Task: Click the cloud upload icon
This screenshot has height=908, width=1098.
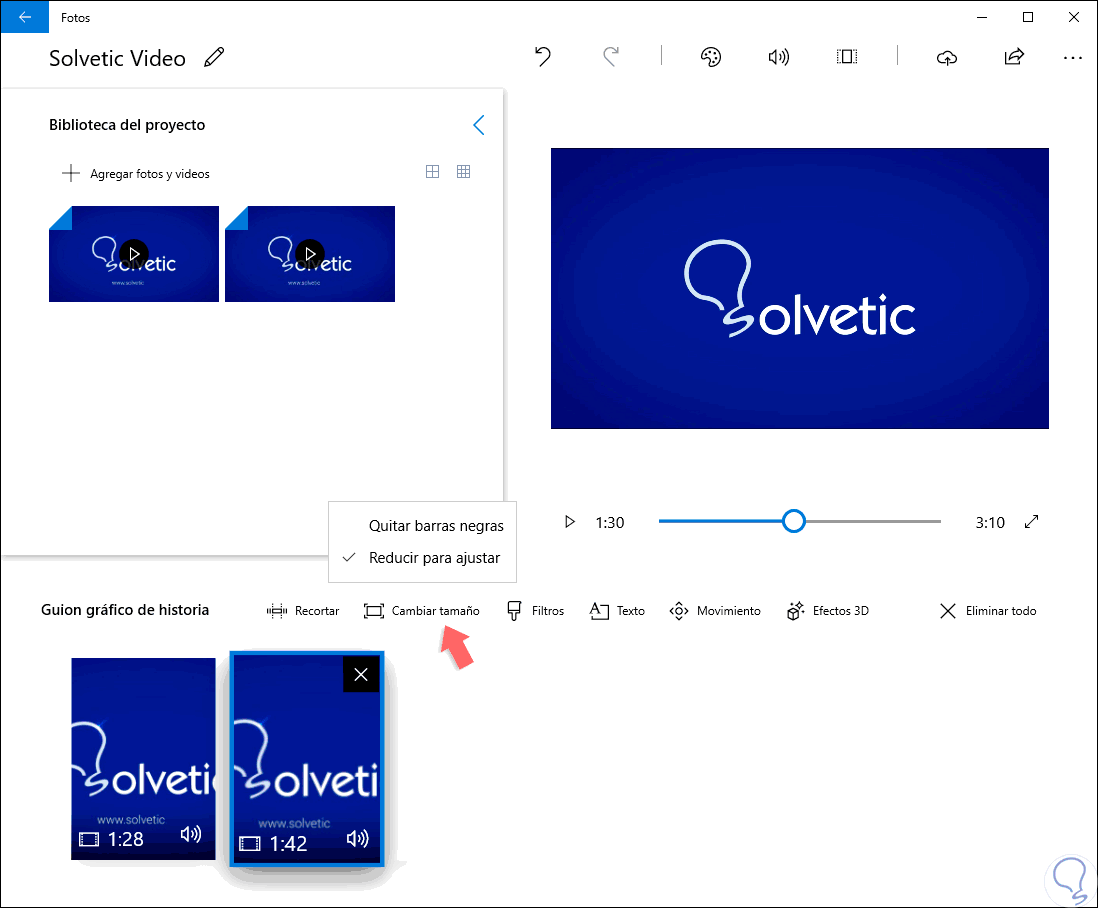Action: tap(947, 57)
